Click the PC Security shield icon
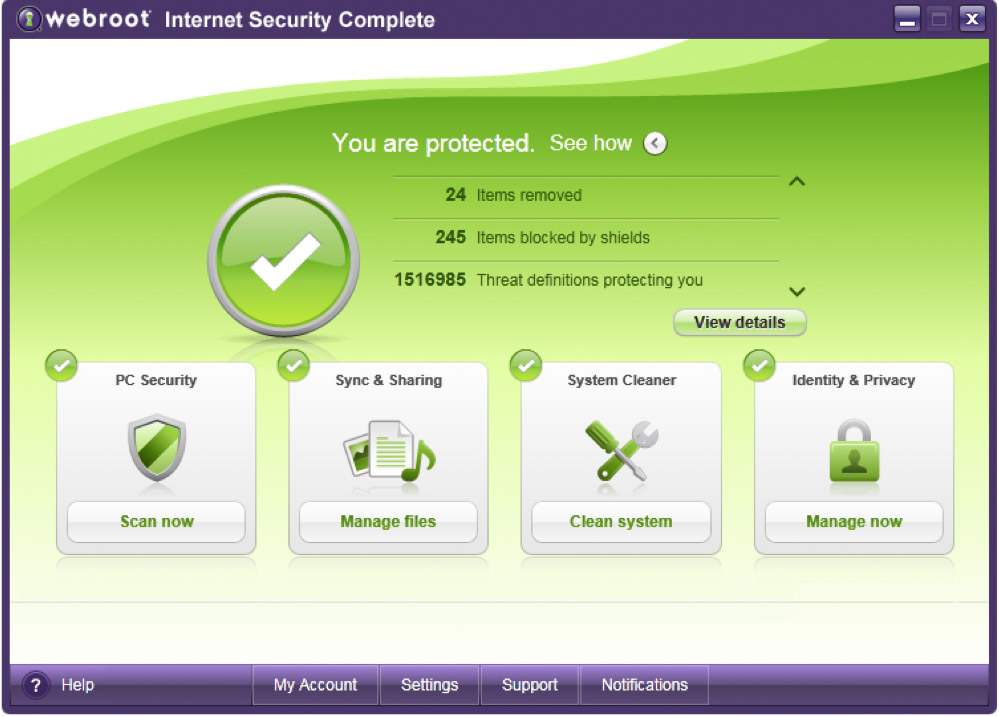 (x=157, y=447)
